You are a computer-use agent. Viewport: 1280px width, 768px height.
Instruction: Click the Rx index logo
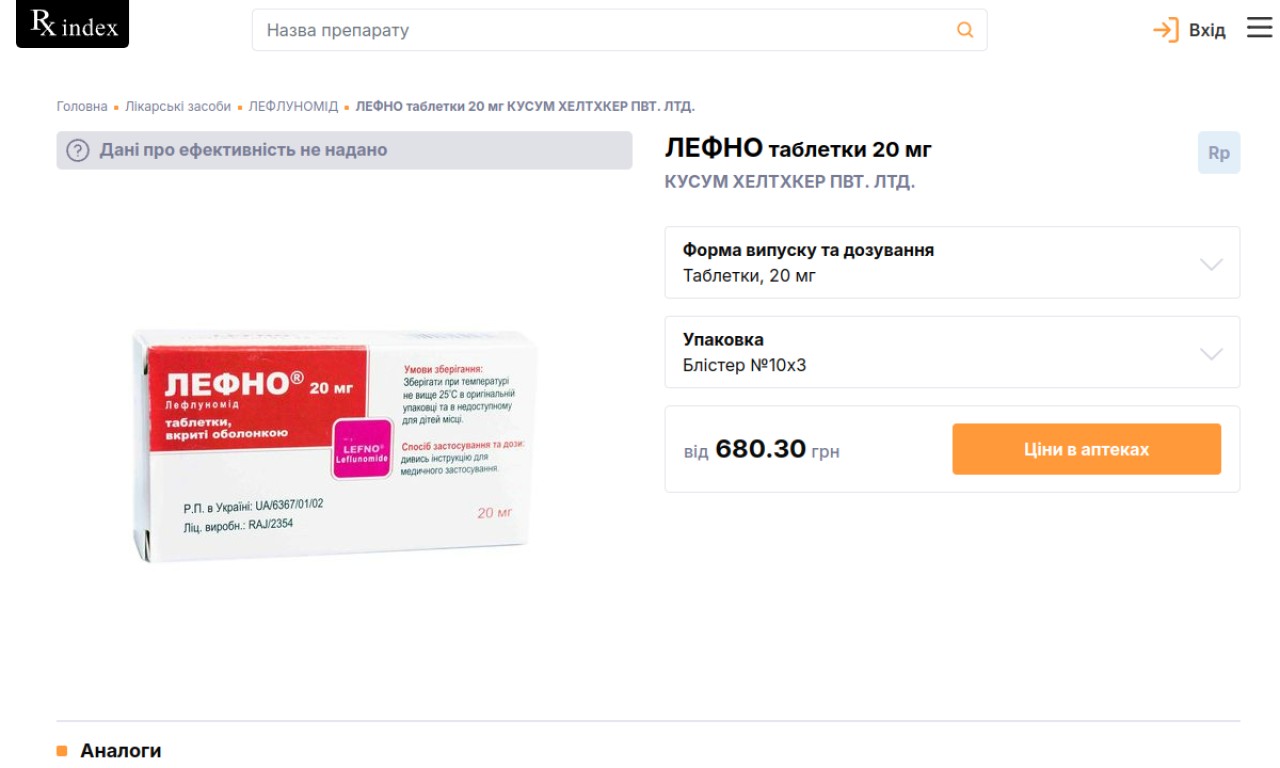click(x=72, y=26)
